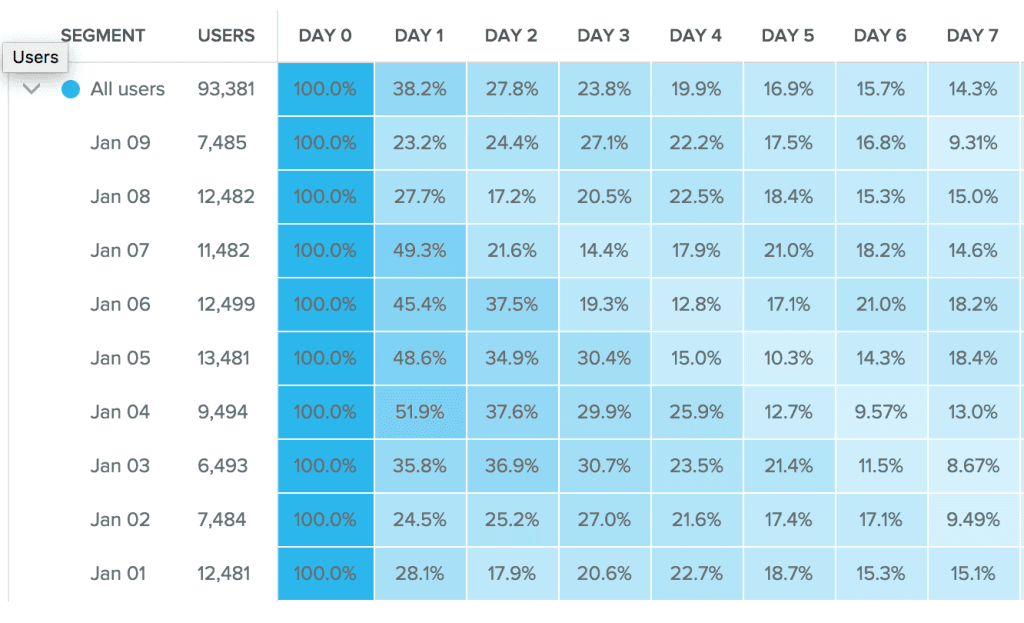Click the 100.0% Day 0 cell for All users
The image size is (1024, 623).
pos(324,89)
